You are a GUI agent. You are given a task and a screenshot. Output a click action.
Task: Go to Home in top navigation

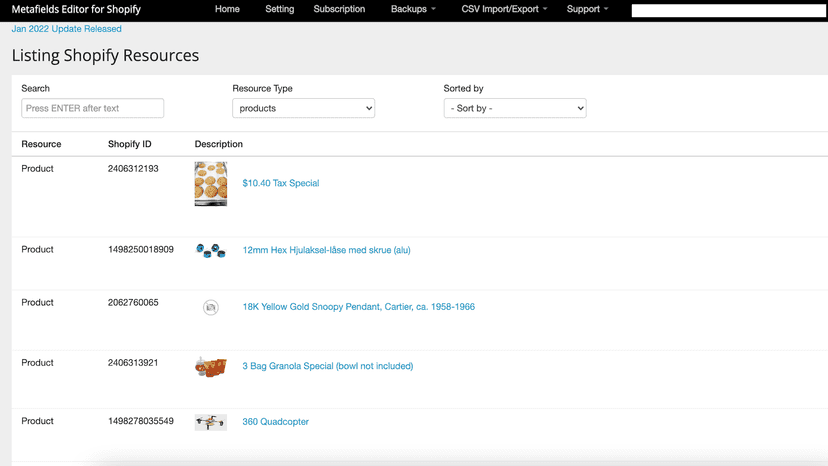(227, 9)
